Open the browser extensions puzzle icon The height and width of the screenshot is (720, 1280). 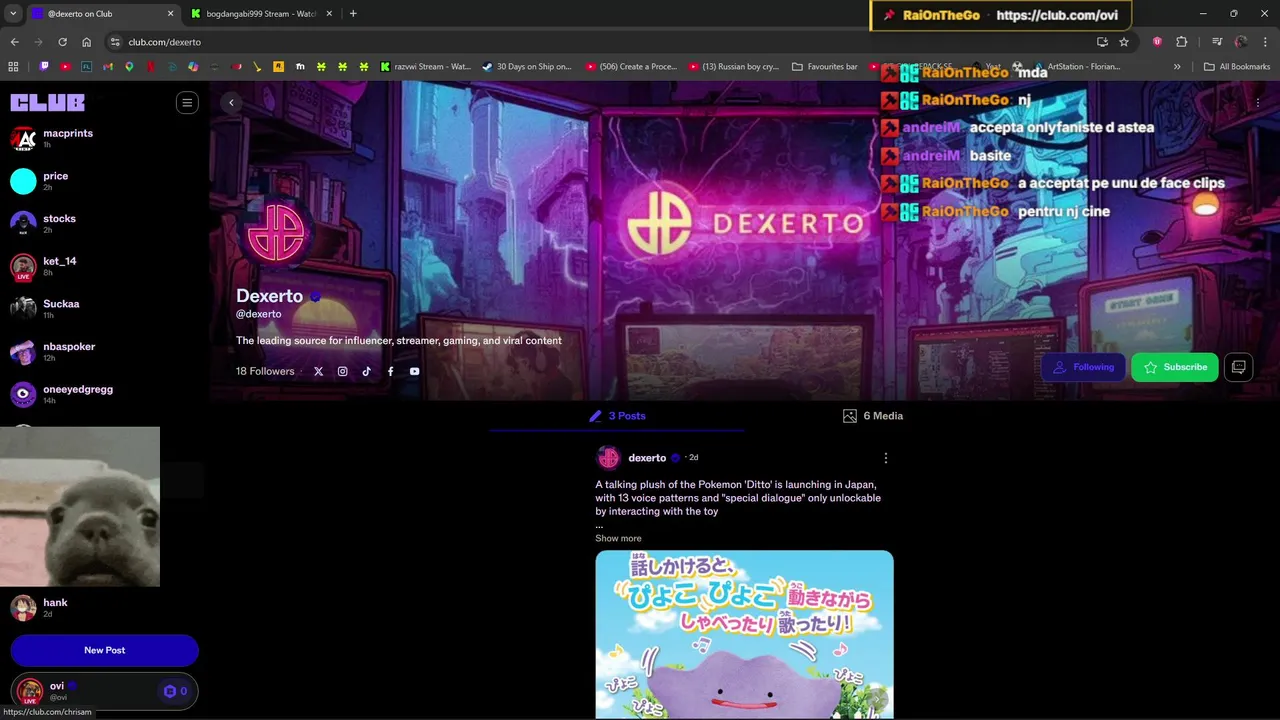click(1181, 42)
